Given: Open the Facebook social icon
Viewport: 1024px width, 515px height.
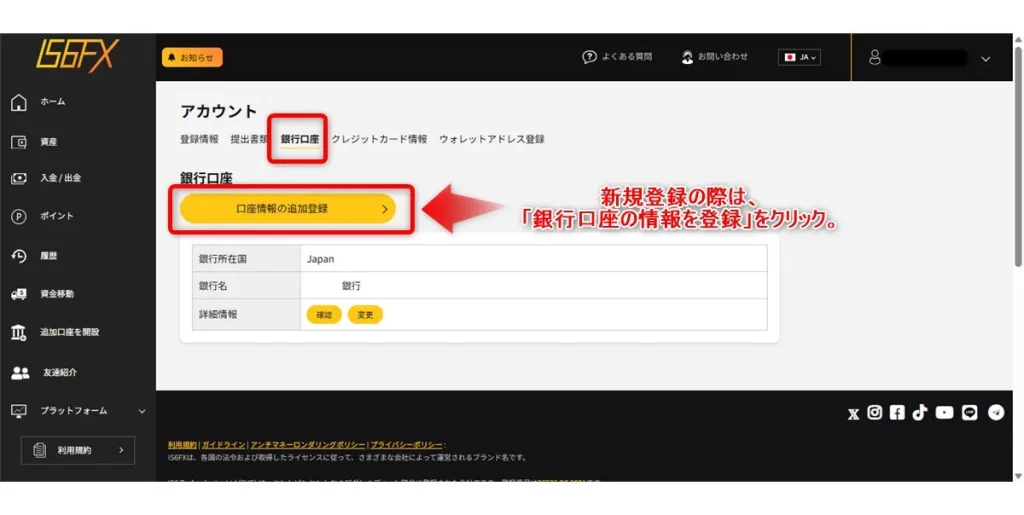Looking at the screenshot, I should 897,413.
